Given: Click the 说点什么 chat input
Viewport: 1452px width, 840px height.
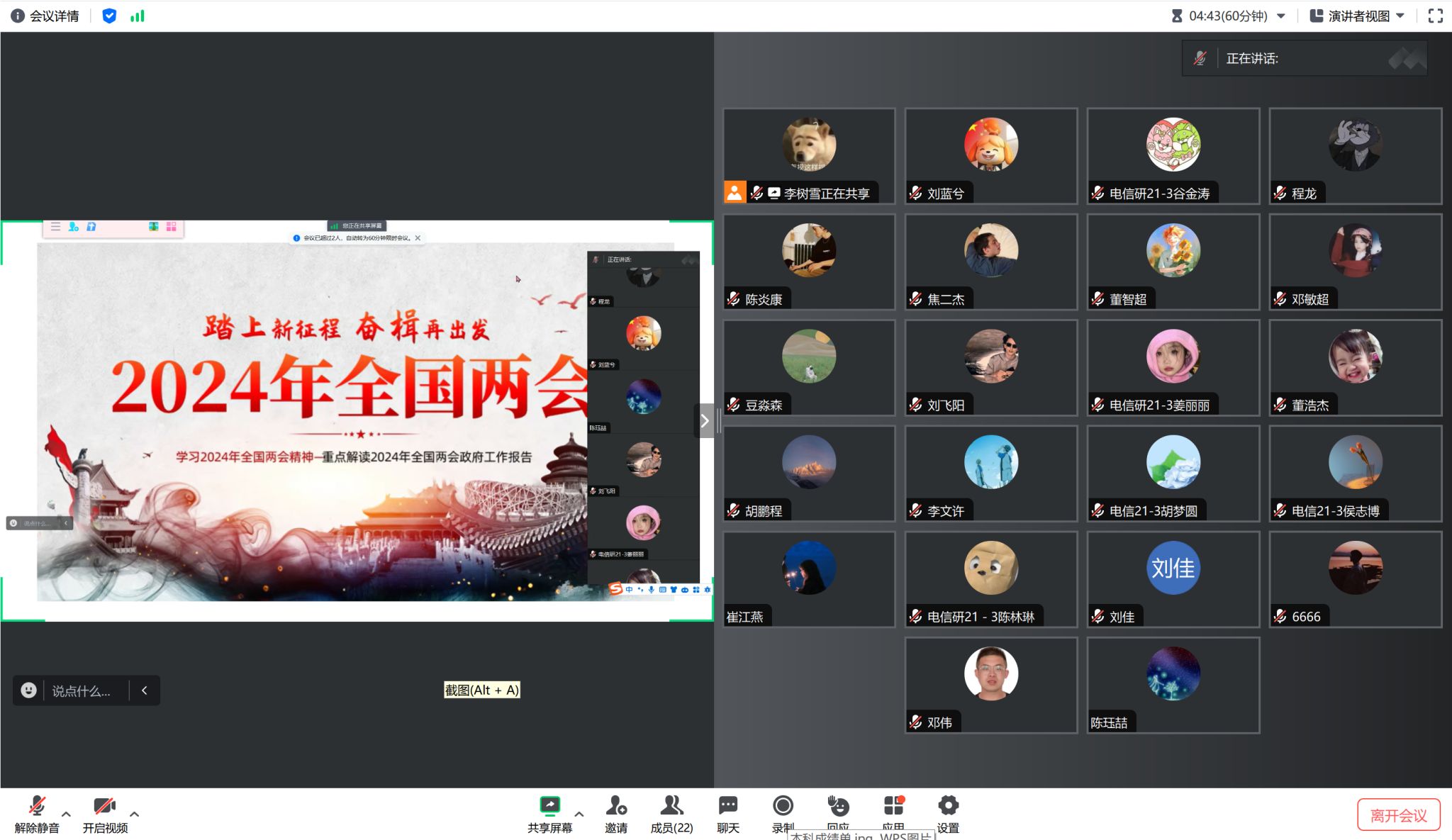Looking at the screenshot, I should [81, 690].
